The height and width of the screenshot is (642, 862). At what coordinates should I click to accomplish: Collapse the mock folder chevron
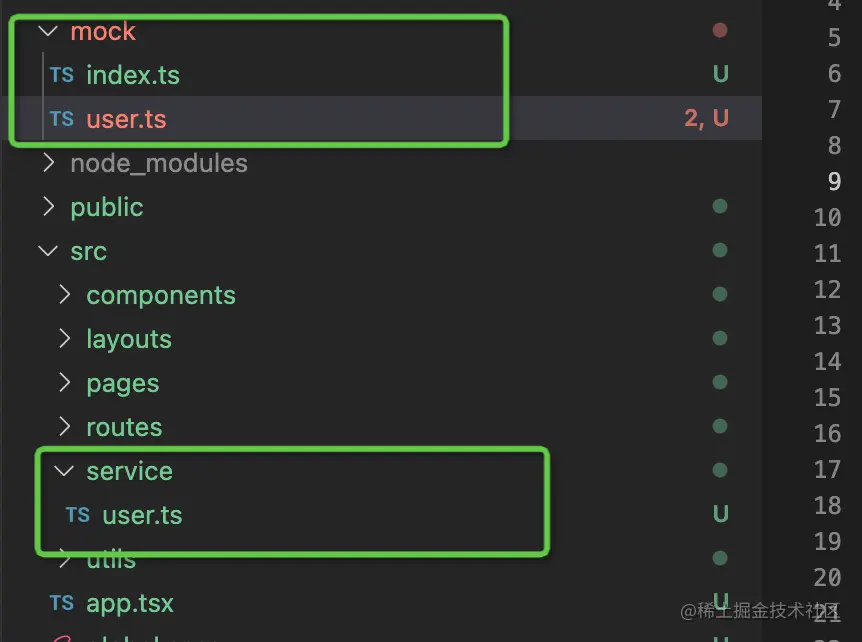[48, 31]
